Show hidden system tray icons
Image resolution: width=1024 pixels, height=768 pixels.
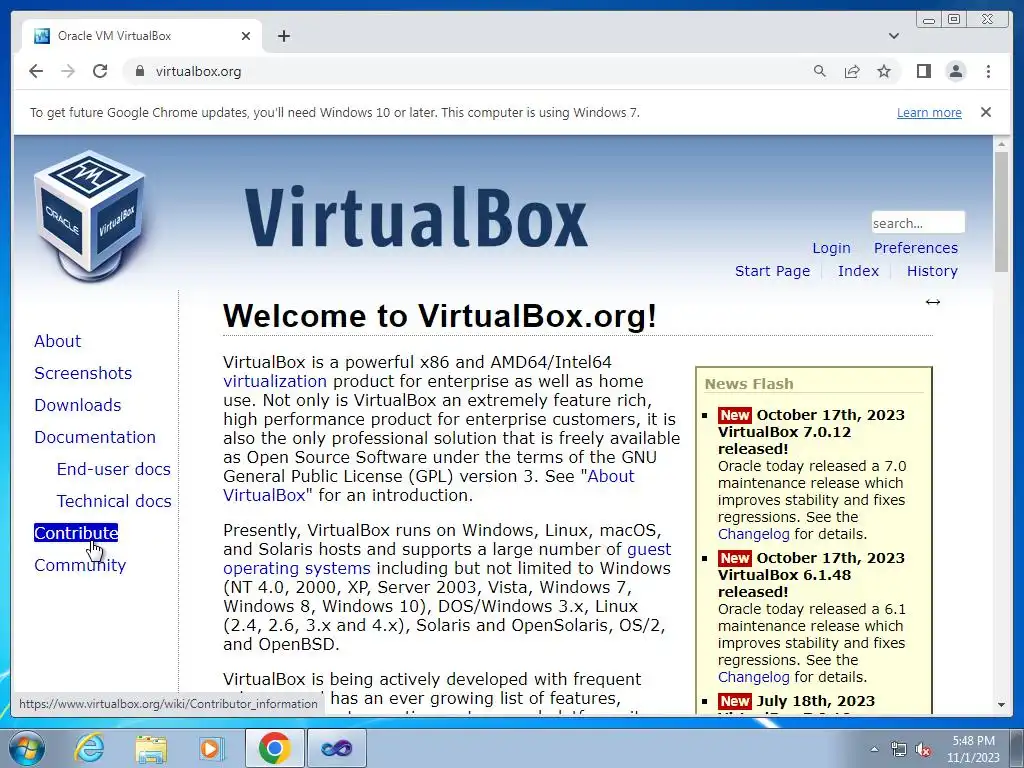click(x=874, y=749)
